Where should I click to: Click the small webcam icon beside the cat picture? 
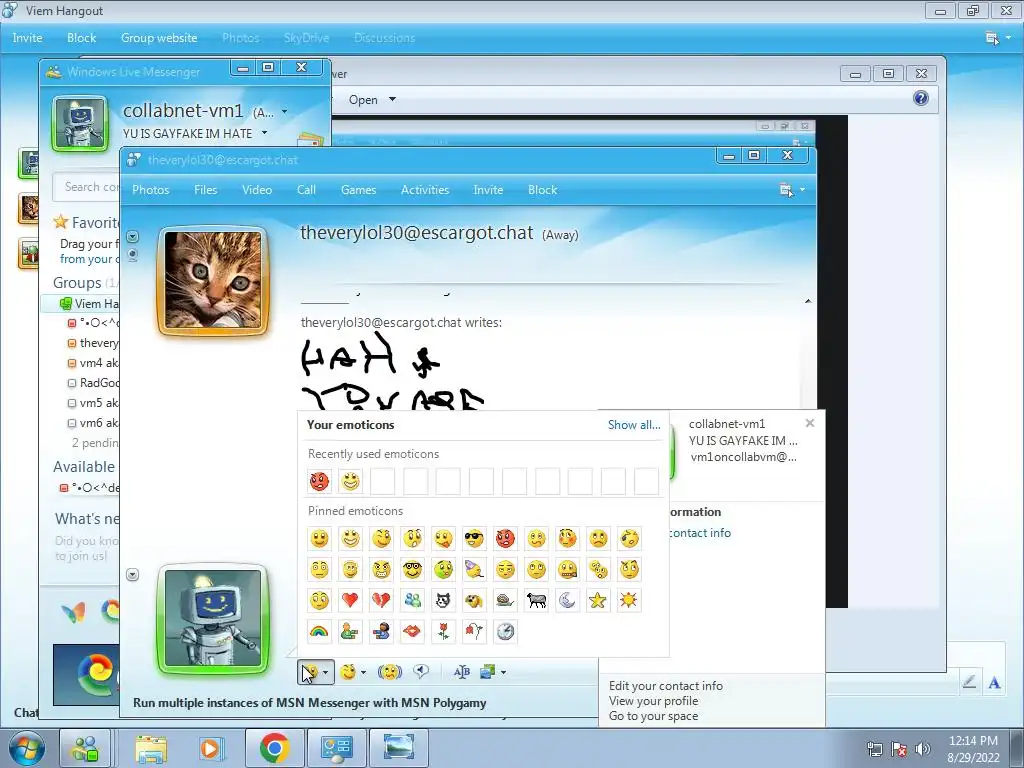coord(133,255)
